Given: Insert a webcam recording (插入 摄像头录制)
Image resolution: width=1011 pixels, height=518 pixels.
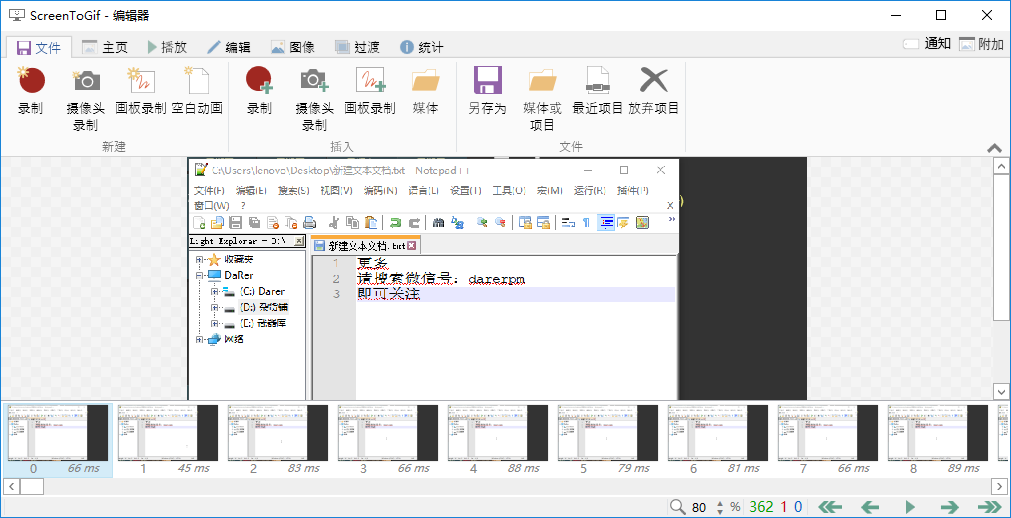Looking at the screenshot, I should [314, 99].
